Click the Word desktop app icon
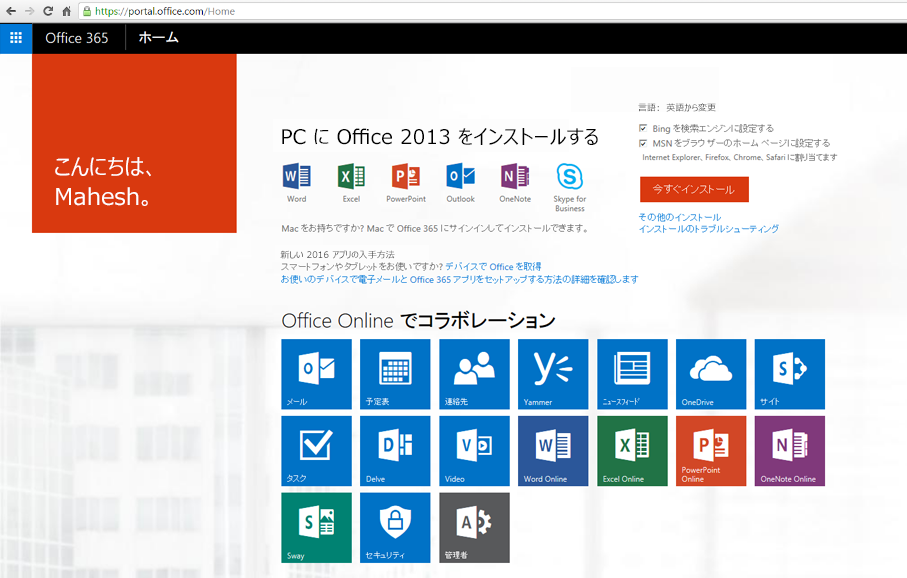 coord(296,176)
